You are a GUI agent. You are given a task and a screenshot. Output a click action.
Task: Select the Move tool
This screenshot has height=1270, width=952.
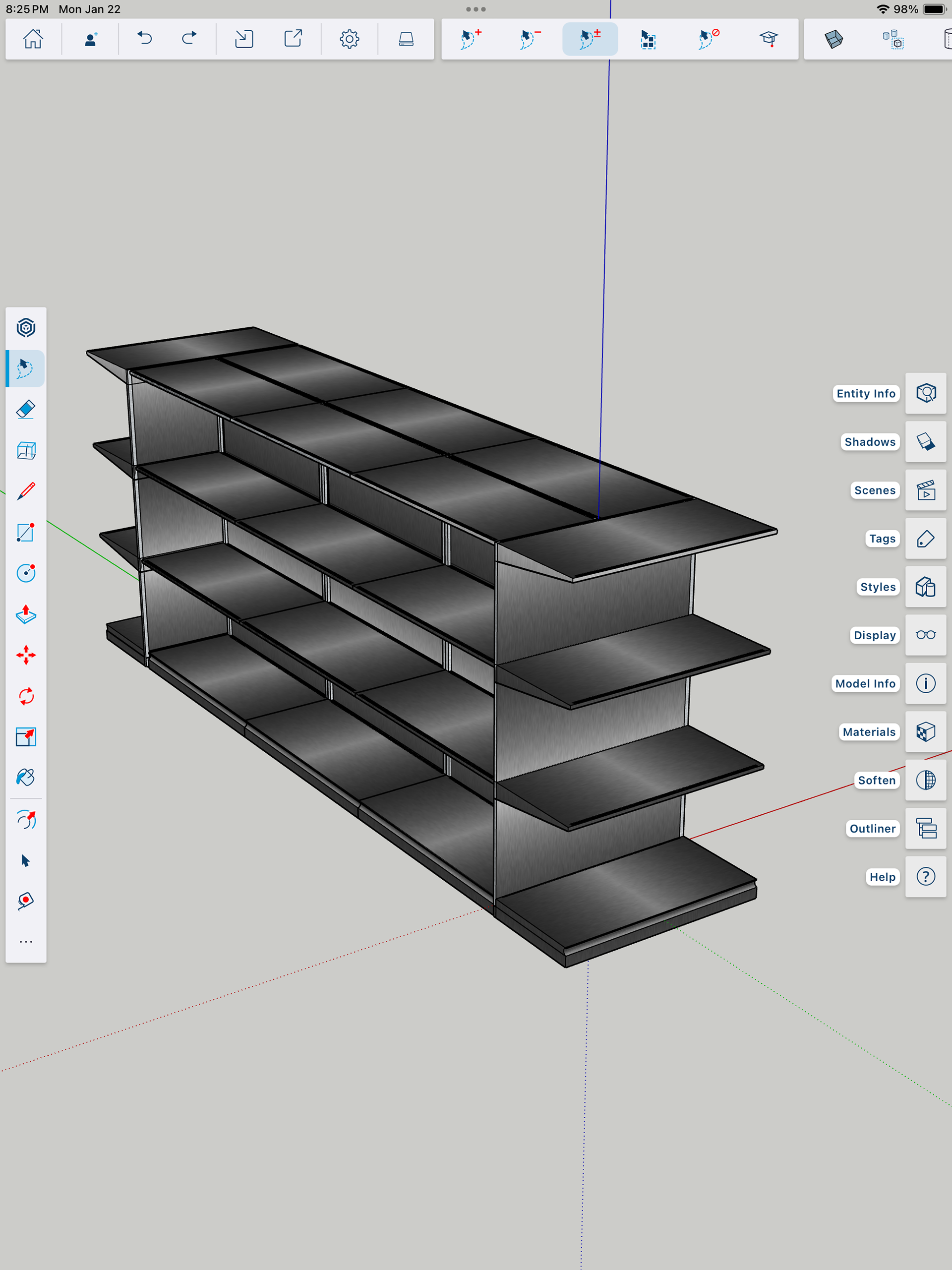(x=26, y=655)
